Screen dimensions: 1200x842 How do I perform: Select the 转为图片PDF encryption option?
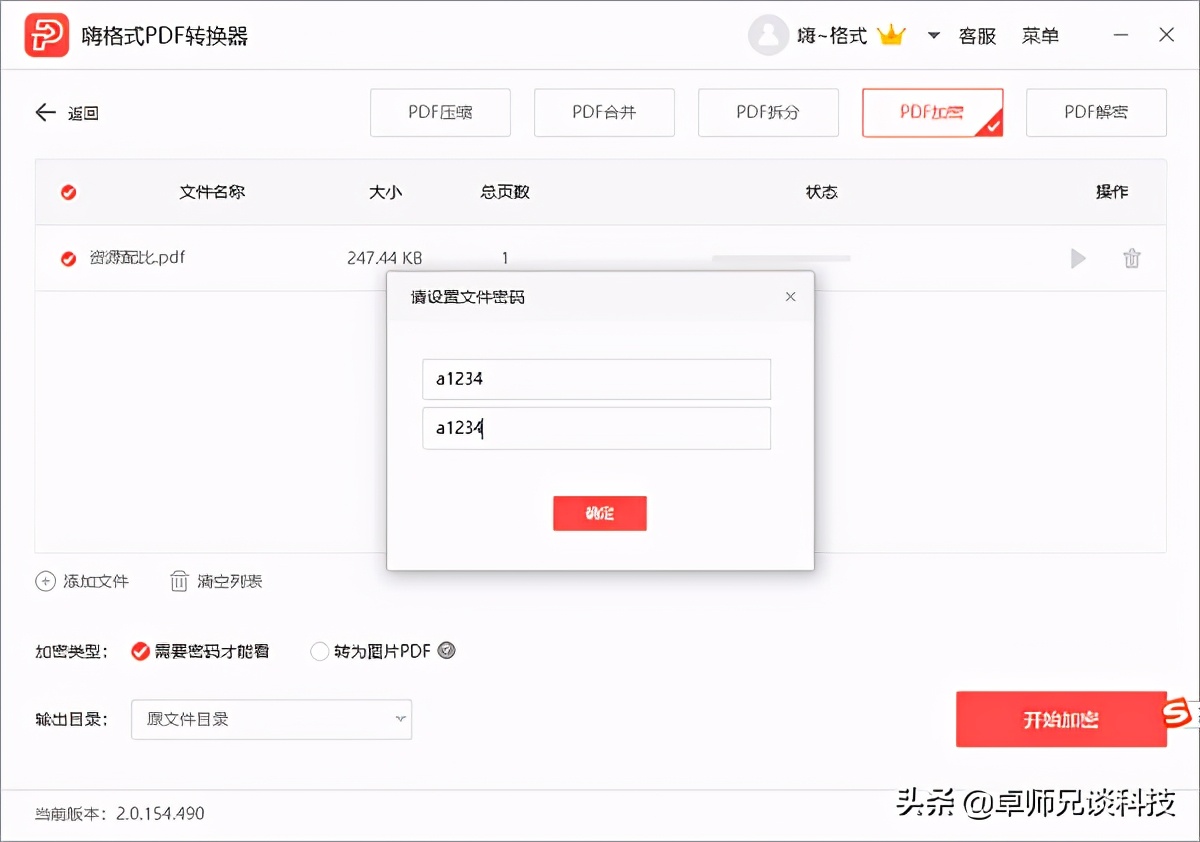click(319, 650)
